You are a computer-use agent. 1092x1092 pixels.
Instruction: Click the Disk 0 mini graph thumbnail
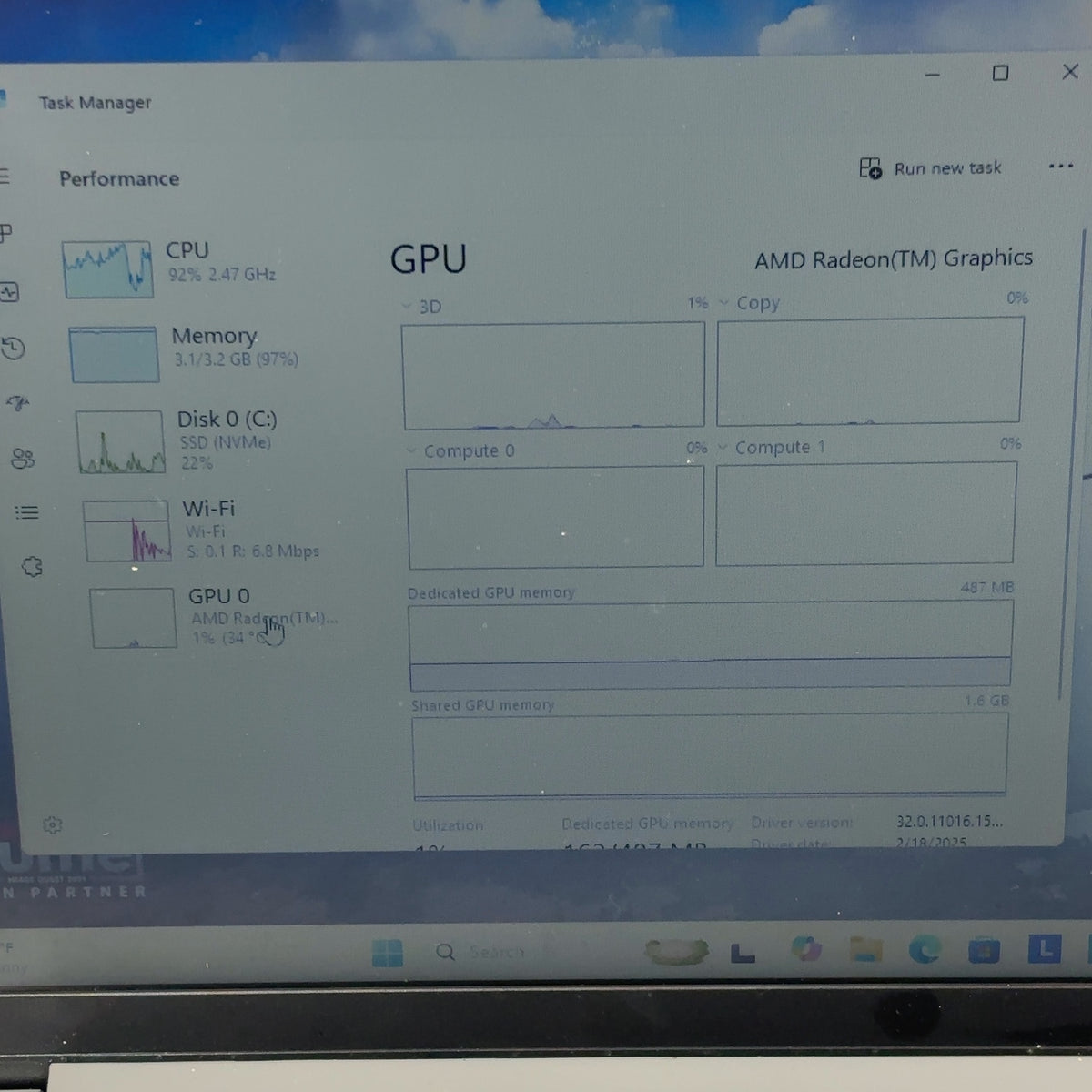click(121, 442)
